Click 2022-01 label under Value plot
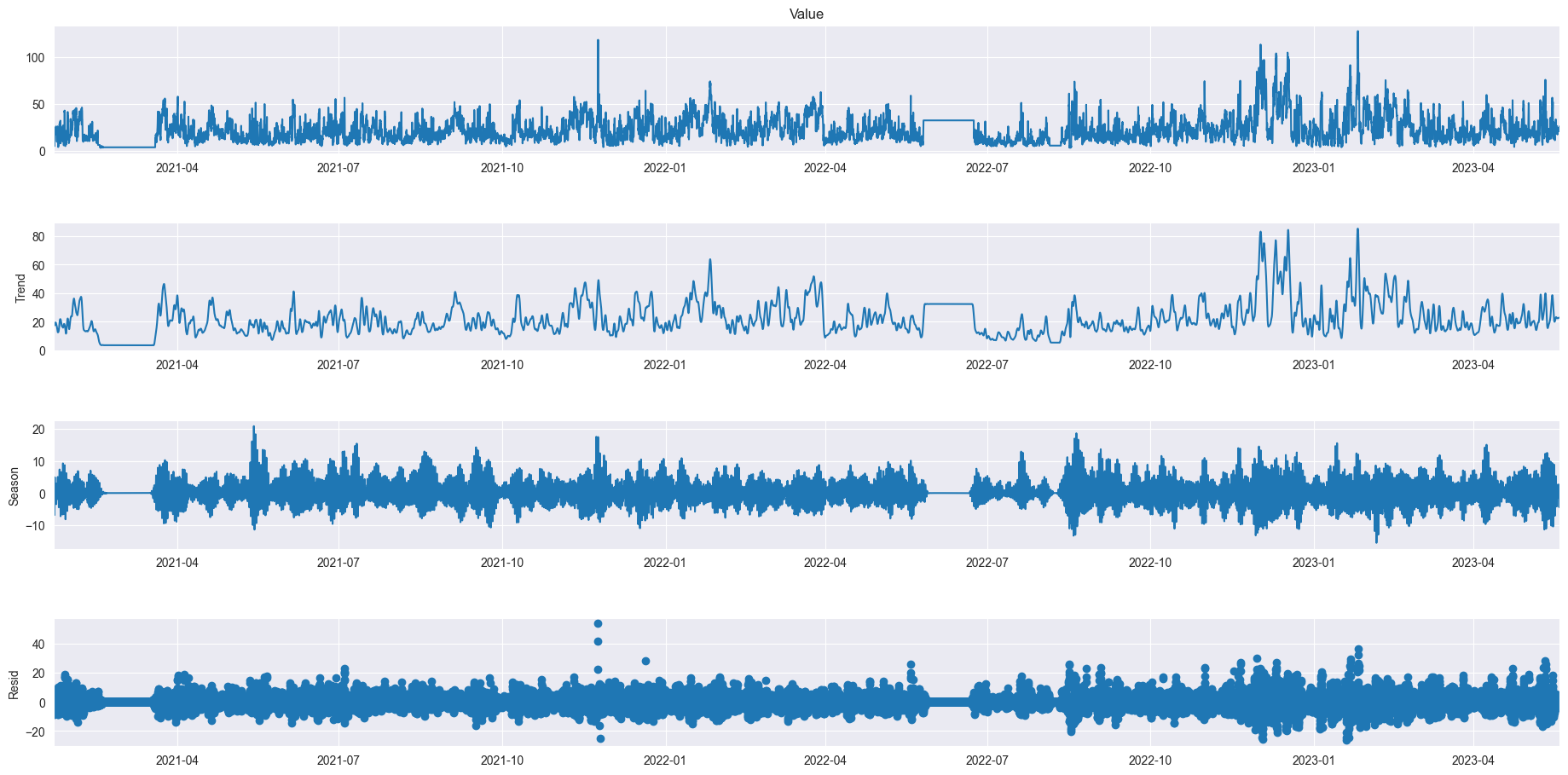This screenshot has width=1568, height=775. click(665, 168)
